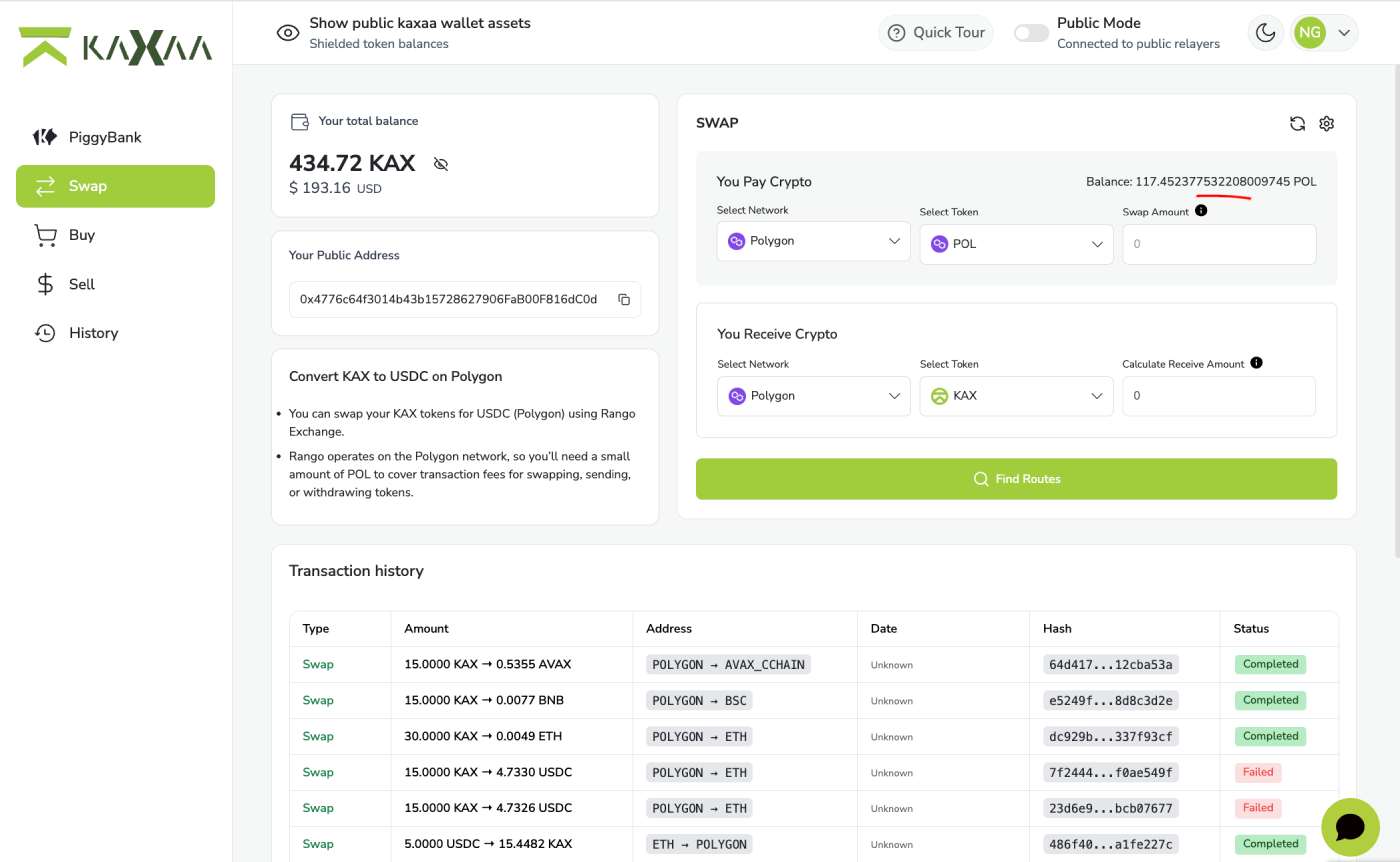Open the You Pay network dropdown showing Polygon
This screenshot has width=1400, height=862.
(x=813, y=241)
